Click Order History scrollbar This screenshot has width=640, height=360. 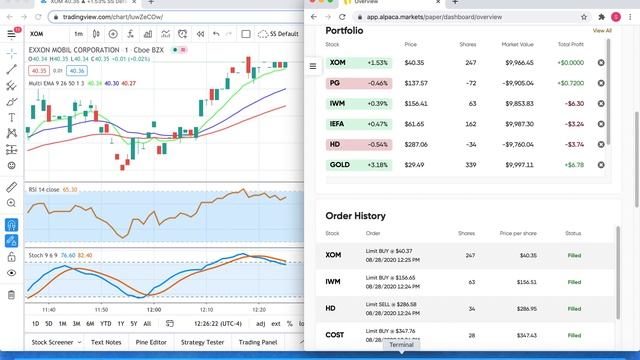pyautogui.click(x=618, y=273)
